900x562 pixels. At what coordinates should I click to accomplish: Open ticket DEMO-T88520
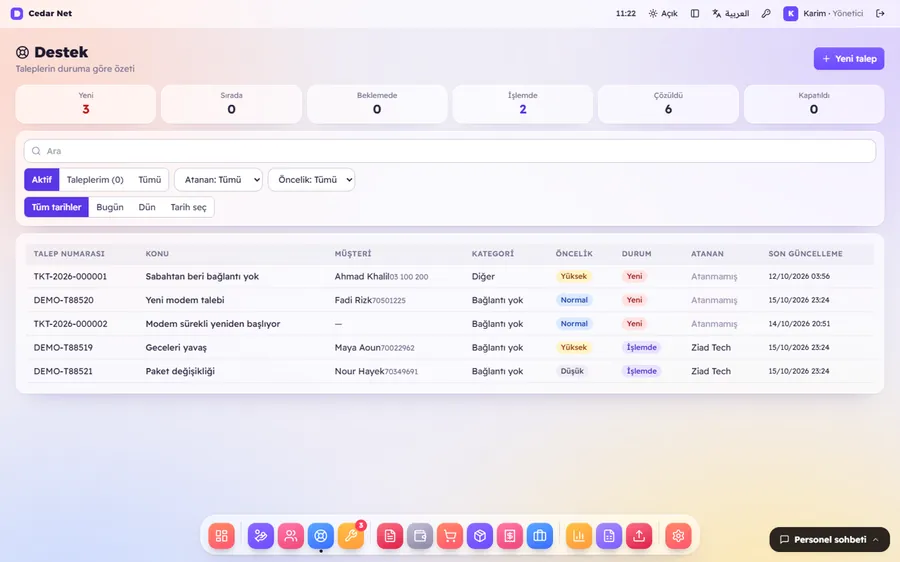click(64, 300)
